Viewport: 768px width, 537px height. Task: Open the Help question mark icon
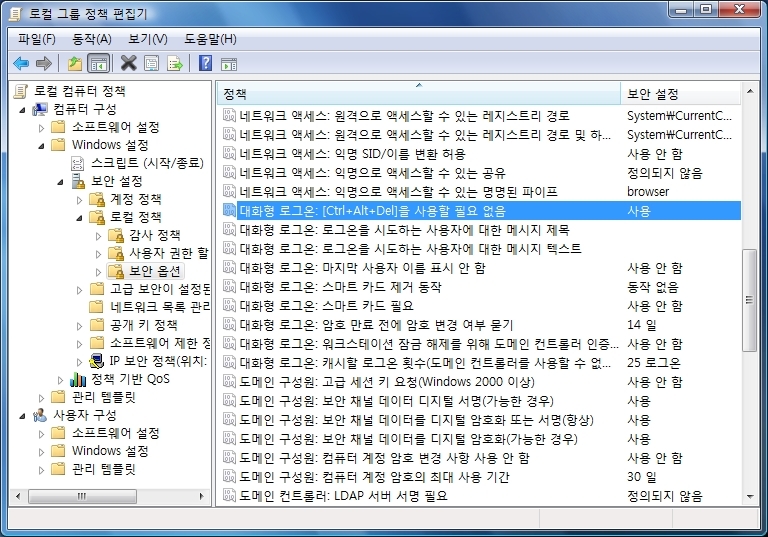pos(205,63)
